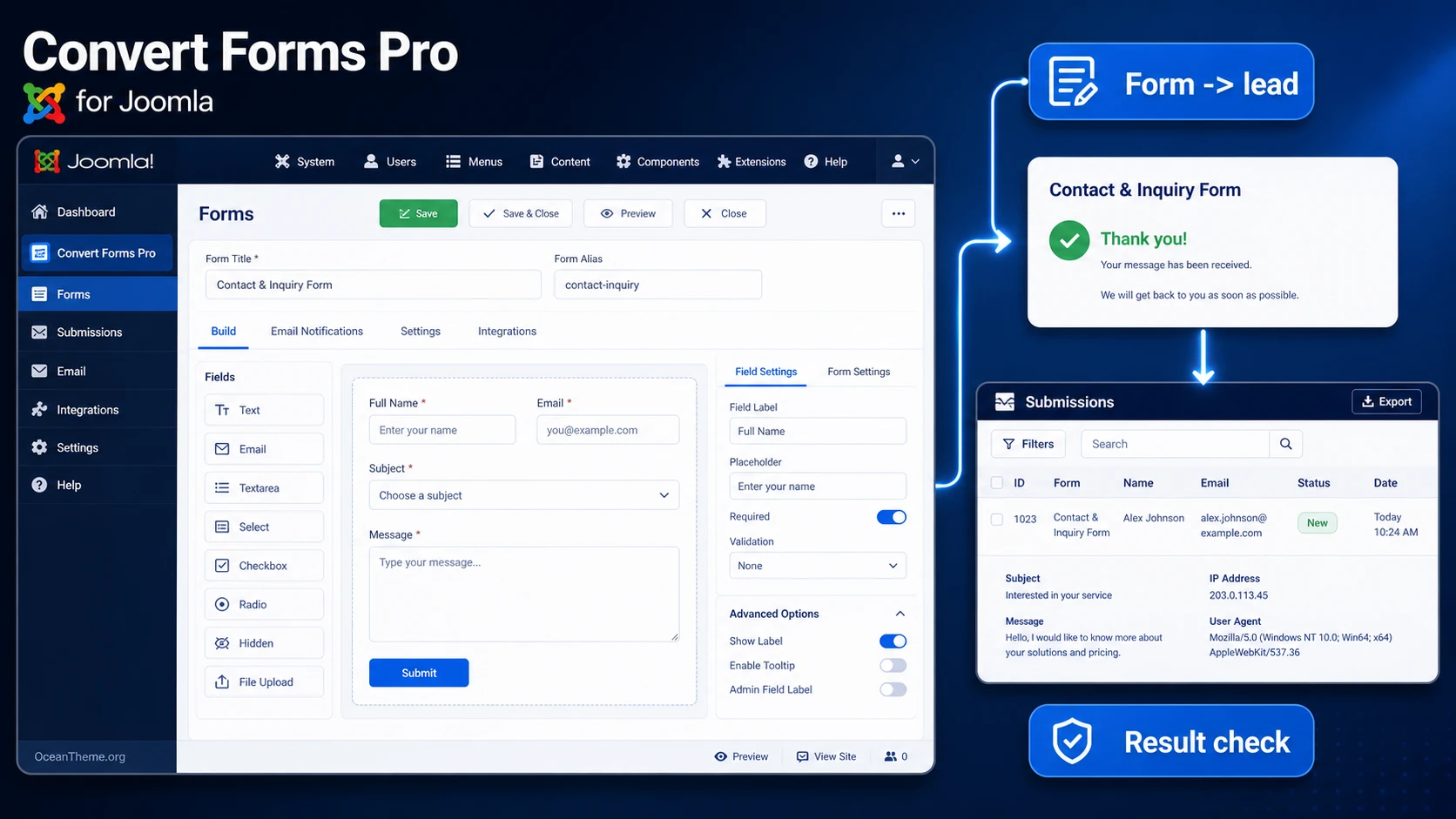The width and height of the screenshot is (1456, 819).
Task: Add an Email field
Action: tap(264, 449)
